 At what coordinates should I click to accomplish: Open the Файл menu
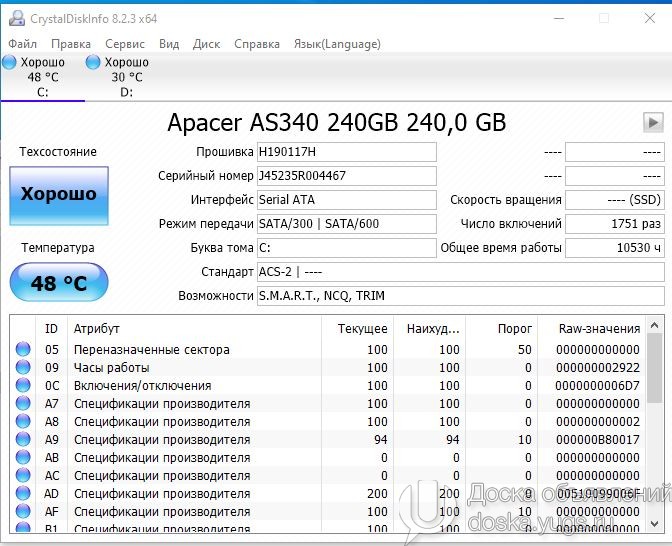click(22, 44)
